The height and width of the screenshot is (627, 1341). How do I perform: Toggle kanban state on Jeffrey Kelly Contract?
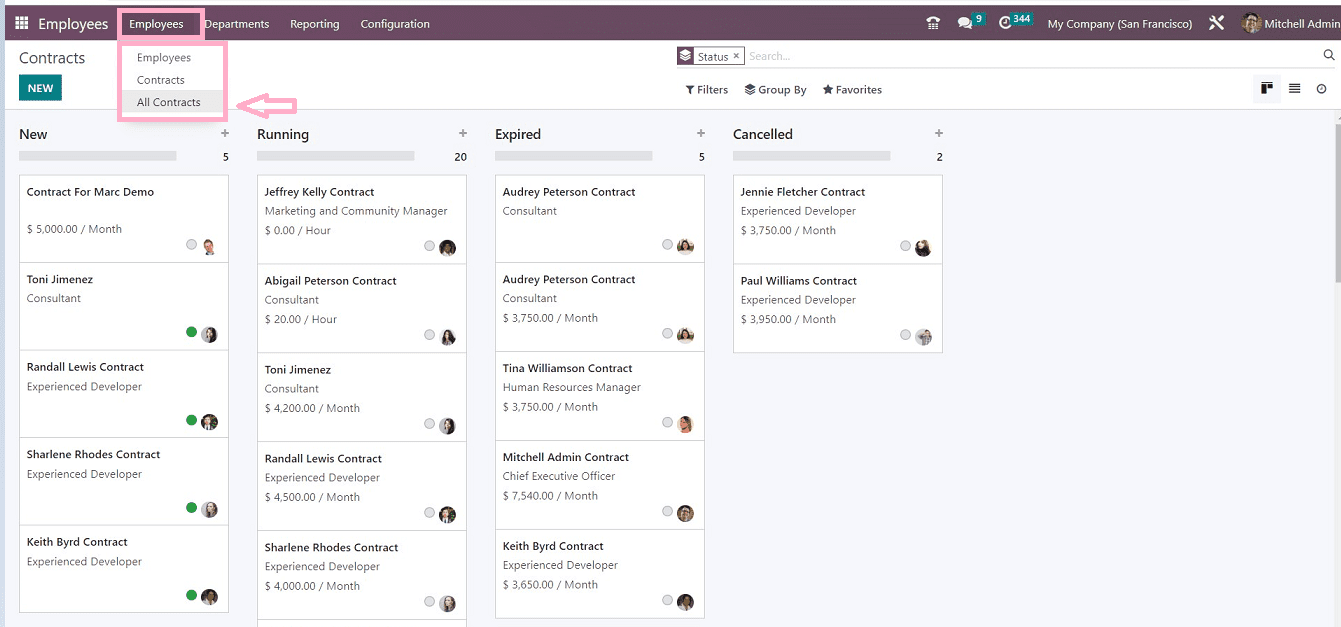[x=430, y=246]
